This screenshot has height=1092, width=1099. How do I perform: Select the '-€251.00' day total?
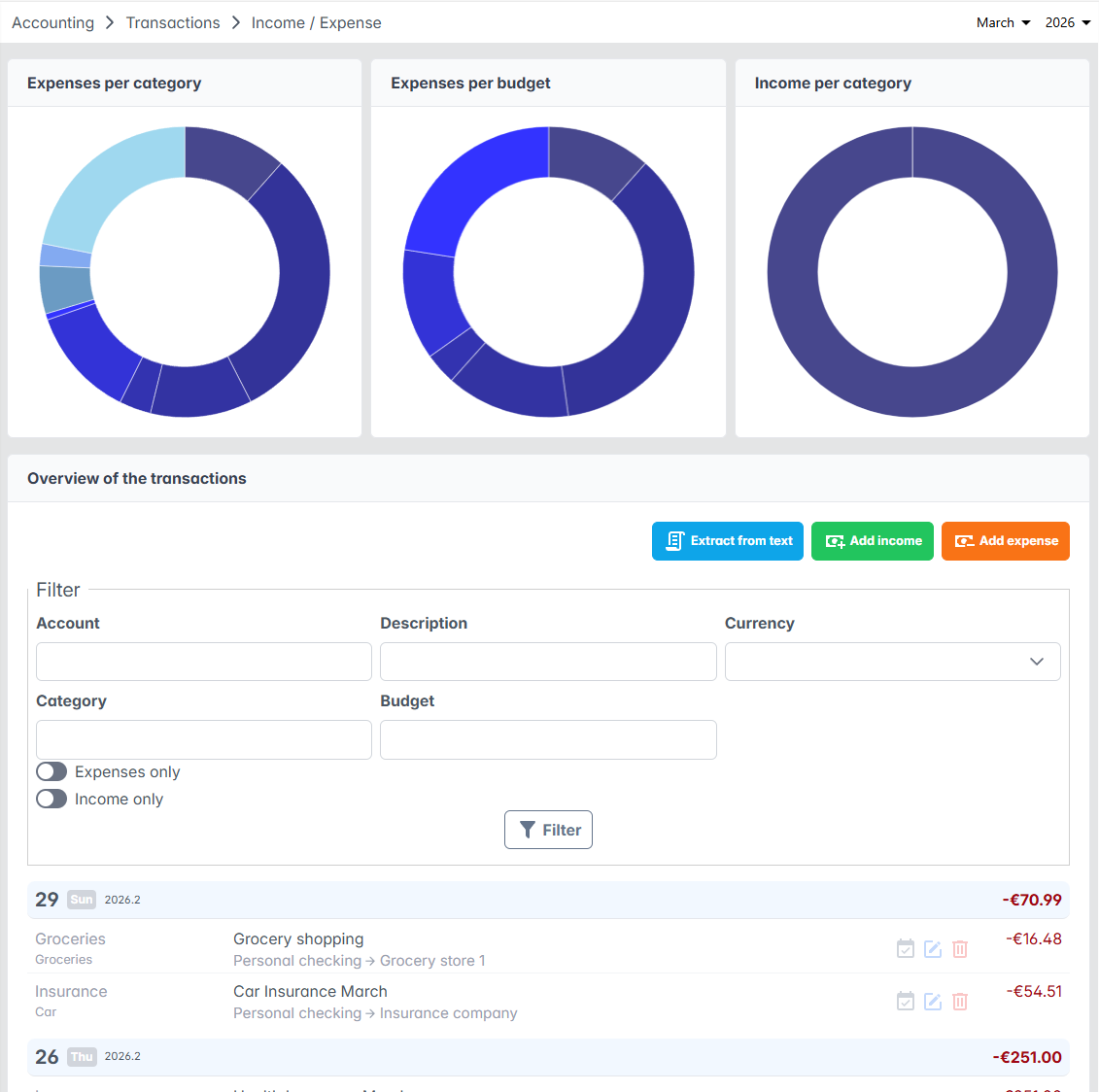tap(1027, 1057)
